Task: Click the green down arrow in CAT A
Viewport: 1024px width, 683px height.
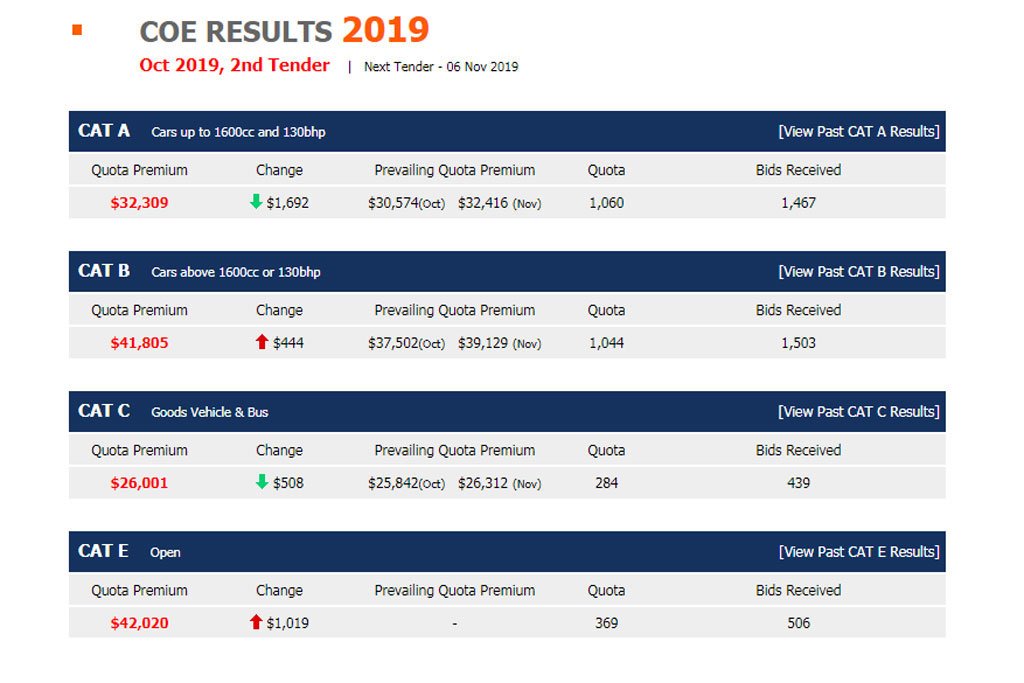Action: click(x=256, y=202)
